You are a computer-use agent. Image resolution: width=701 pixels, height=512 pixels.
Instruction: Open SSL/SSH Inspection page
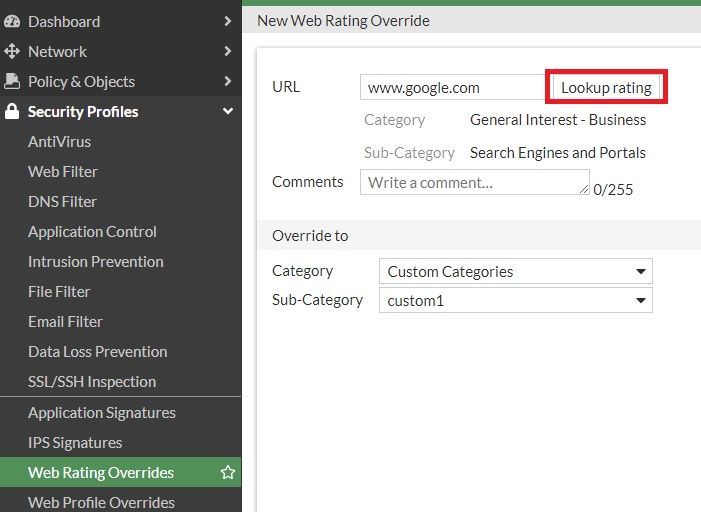(x=92, y=382)
